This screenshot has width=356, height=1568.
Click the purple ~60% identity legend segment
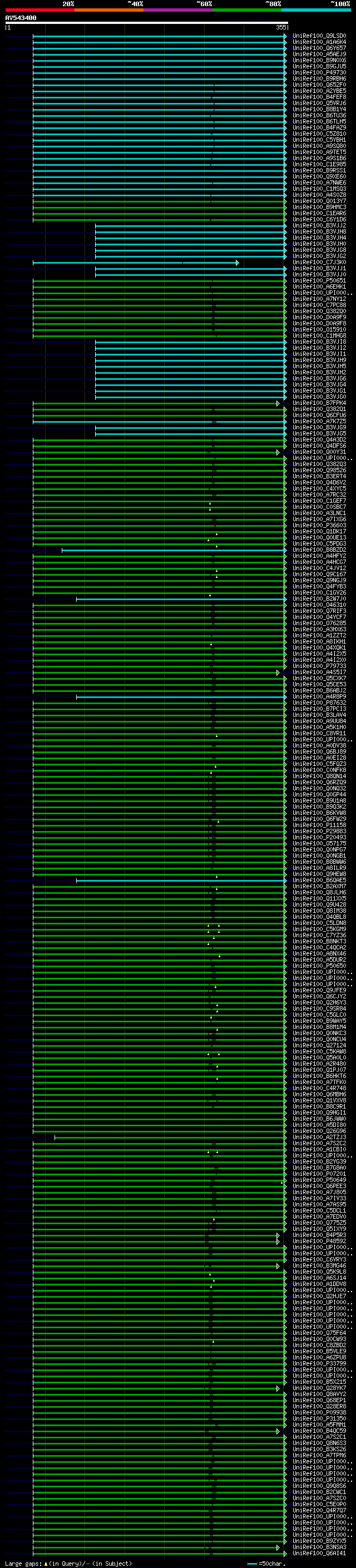179,10
